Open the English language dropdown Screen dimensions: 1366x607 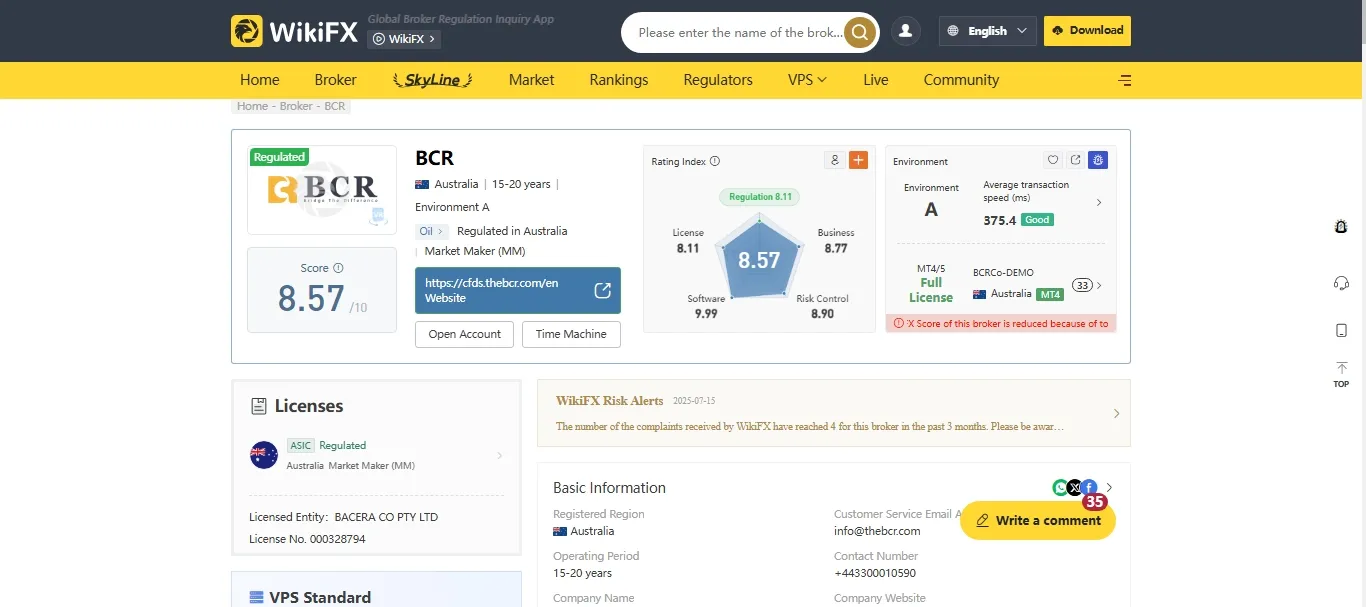coord(987,31)
